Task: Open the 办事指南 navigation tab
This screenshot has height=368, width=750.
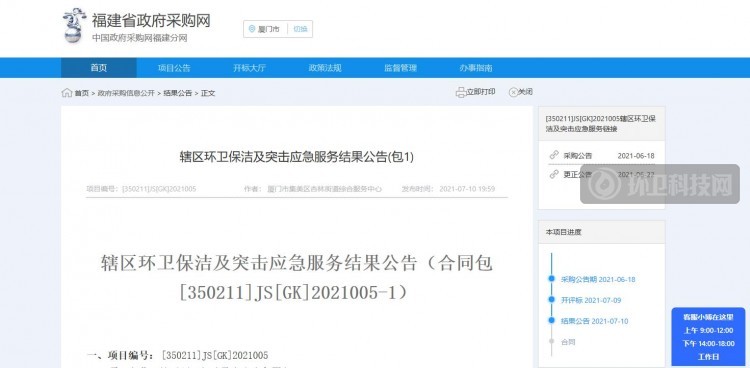Action: (476, 68)
